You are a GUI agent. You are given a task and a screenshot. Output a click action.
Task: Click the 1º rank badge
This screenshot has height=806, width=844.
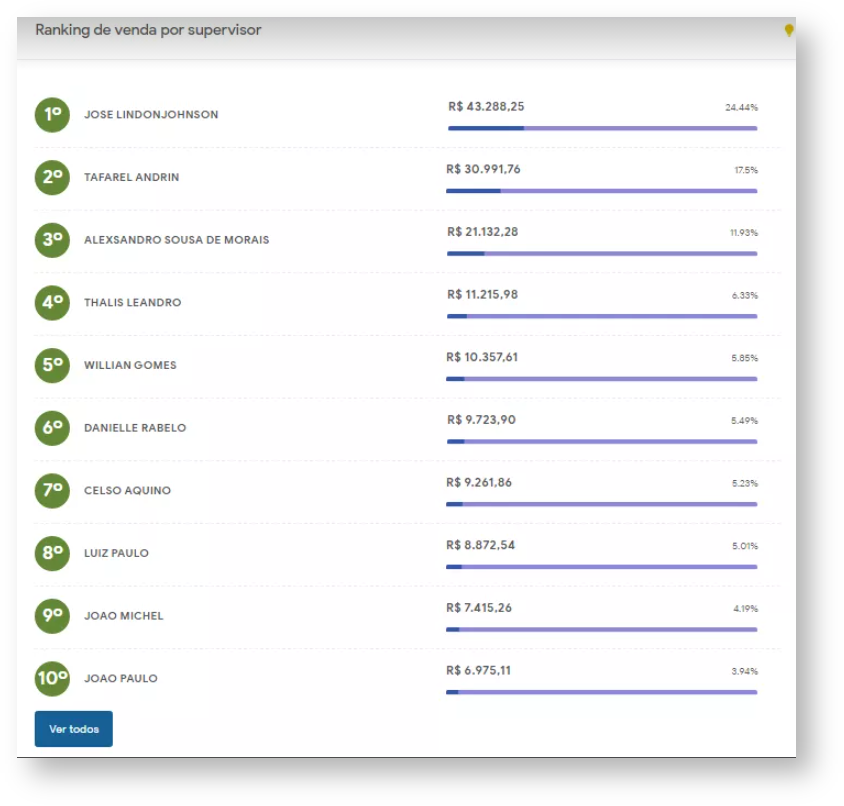pos(52,115)
